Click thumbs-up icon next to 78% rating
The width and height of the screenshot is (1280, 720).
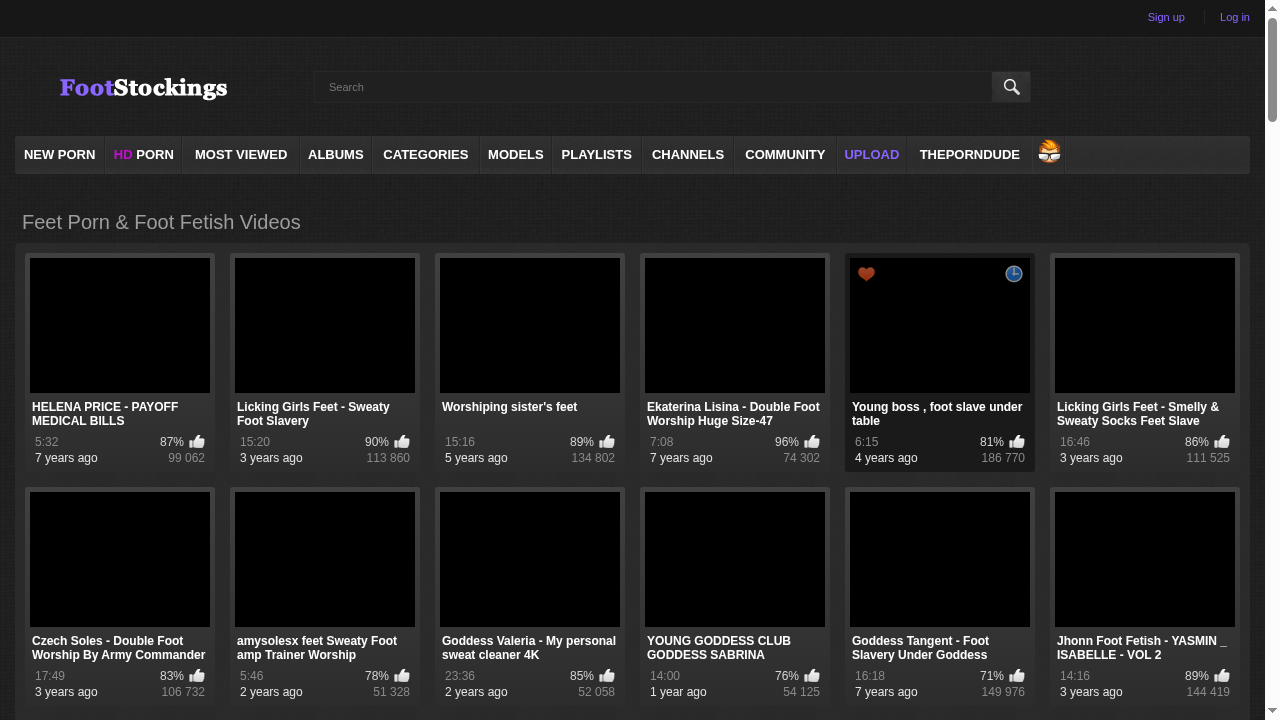(402, 676)
